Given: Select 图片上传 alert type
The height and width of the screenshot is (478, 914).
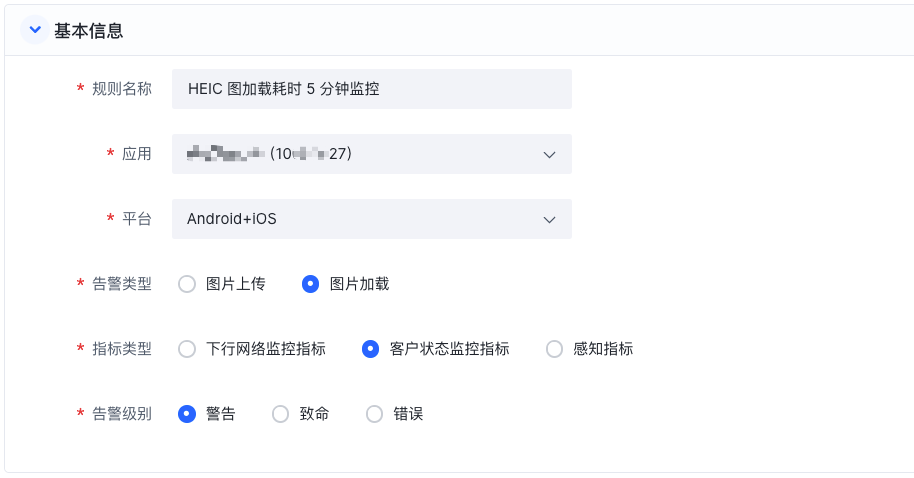Looking at the screenshot, I should point(187,284).
